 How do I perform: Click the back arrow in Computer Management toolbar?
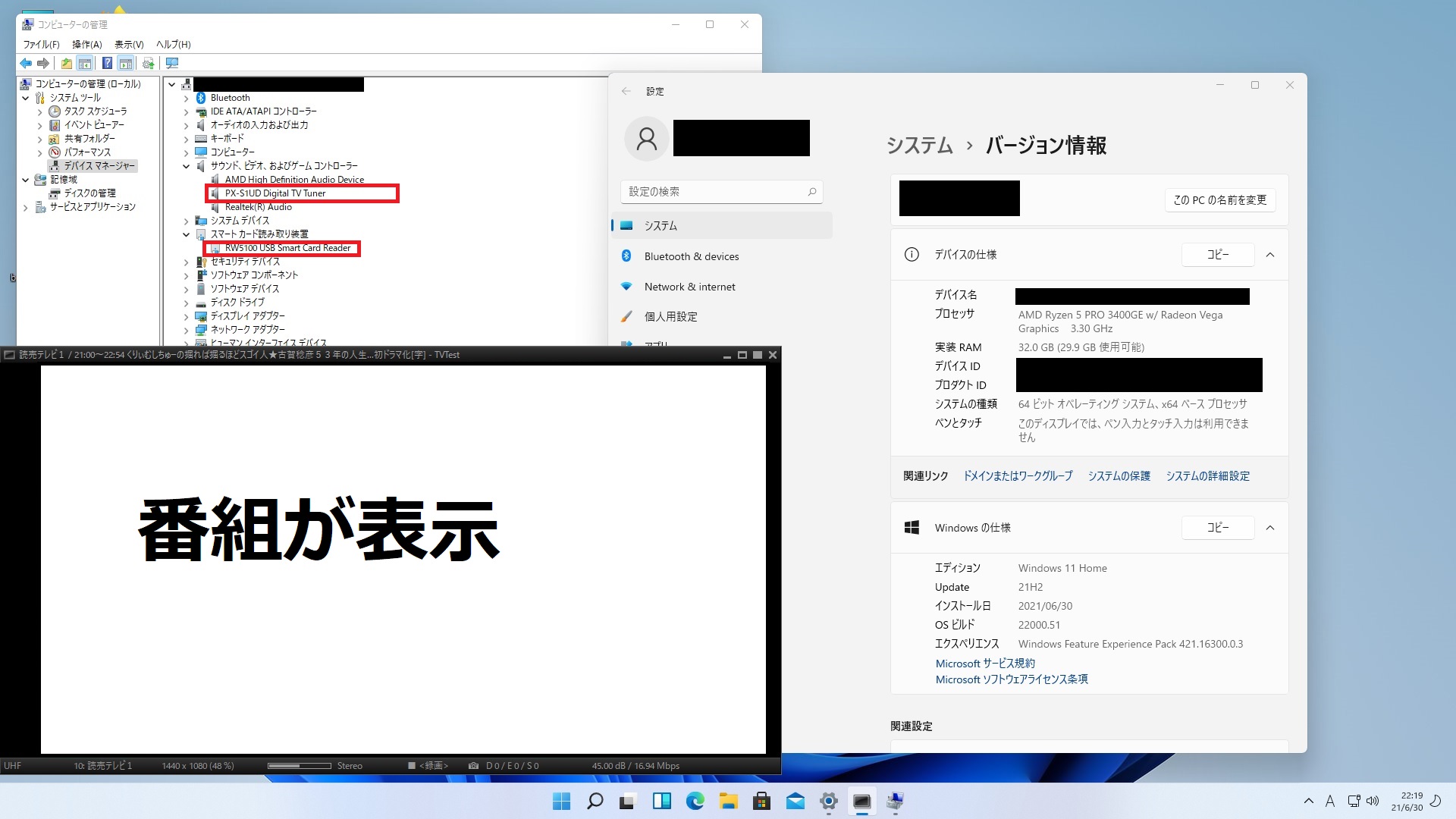click(26, 63)
